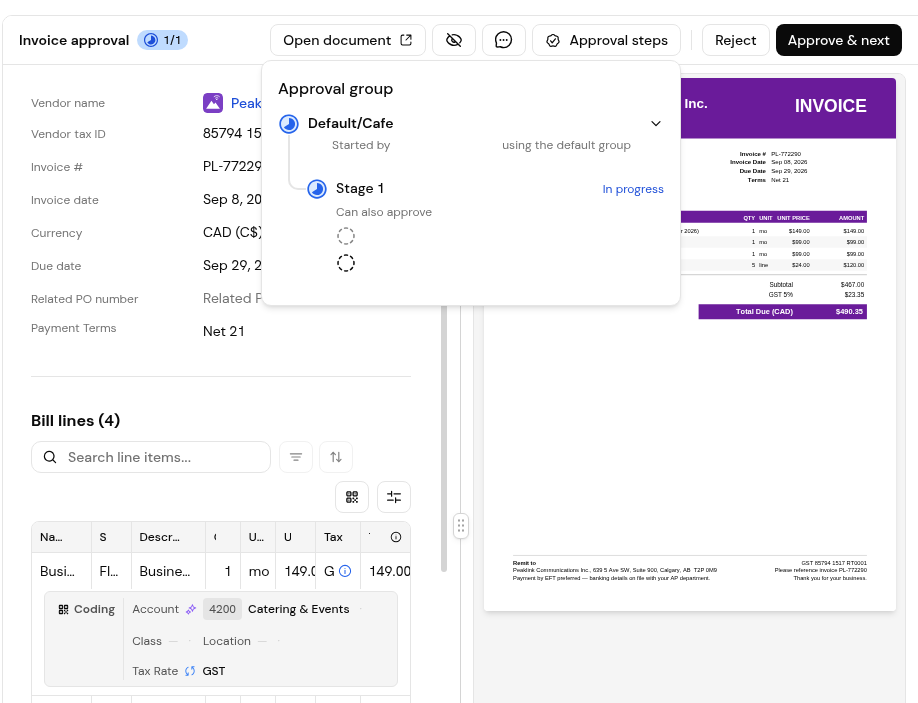Click the In progress status label
Viewport: 918px width, 703px height.
633,189
